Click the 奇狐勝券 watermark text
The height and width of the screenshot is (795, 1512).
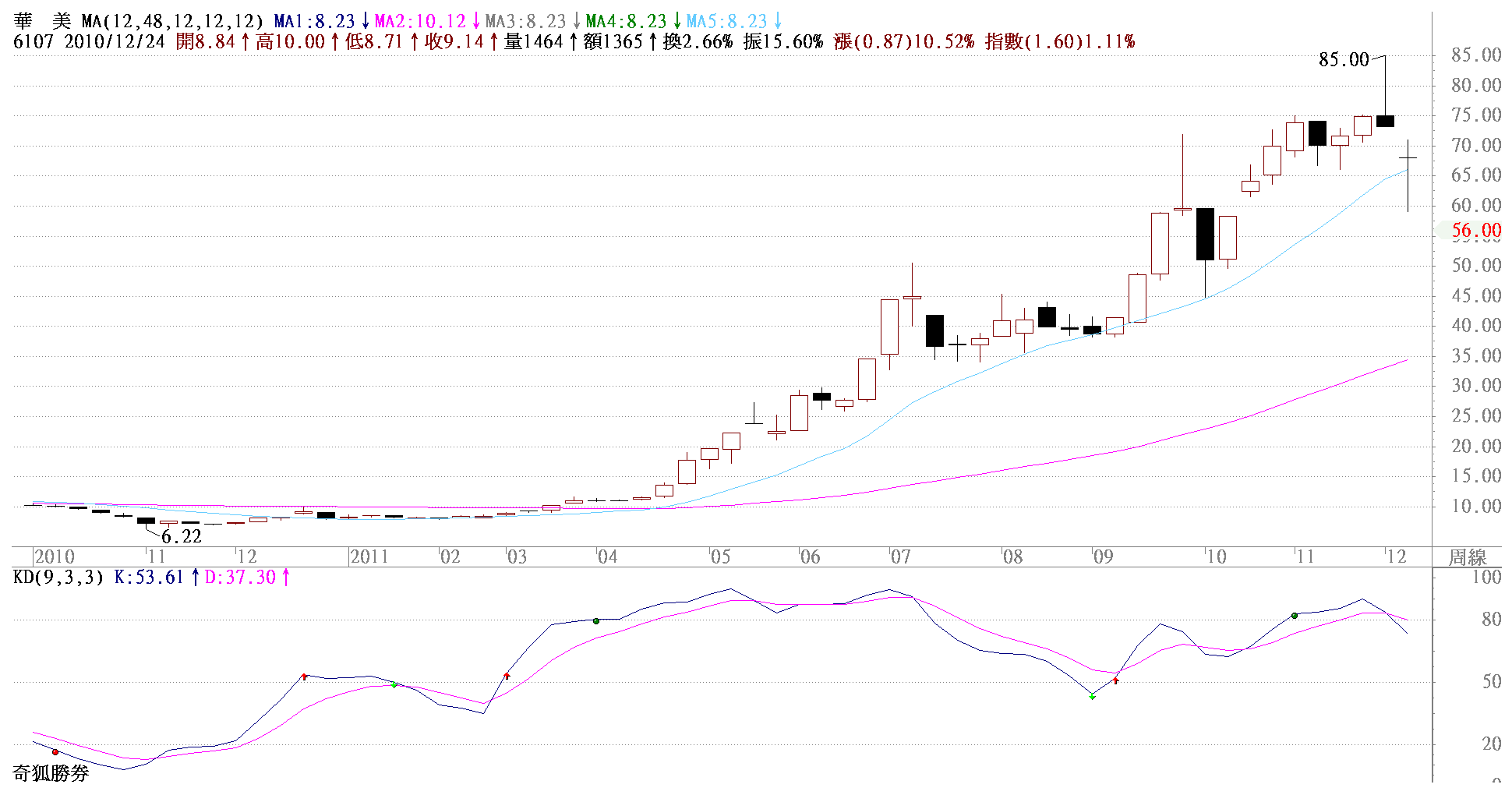51,773
